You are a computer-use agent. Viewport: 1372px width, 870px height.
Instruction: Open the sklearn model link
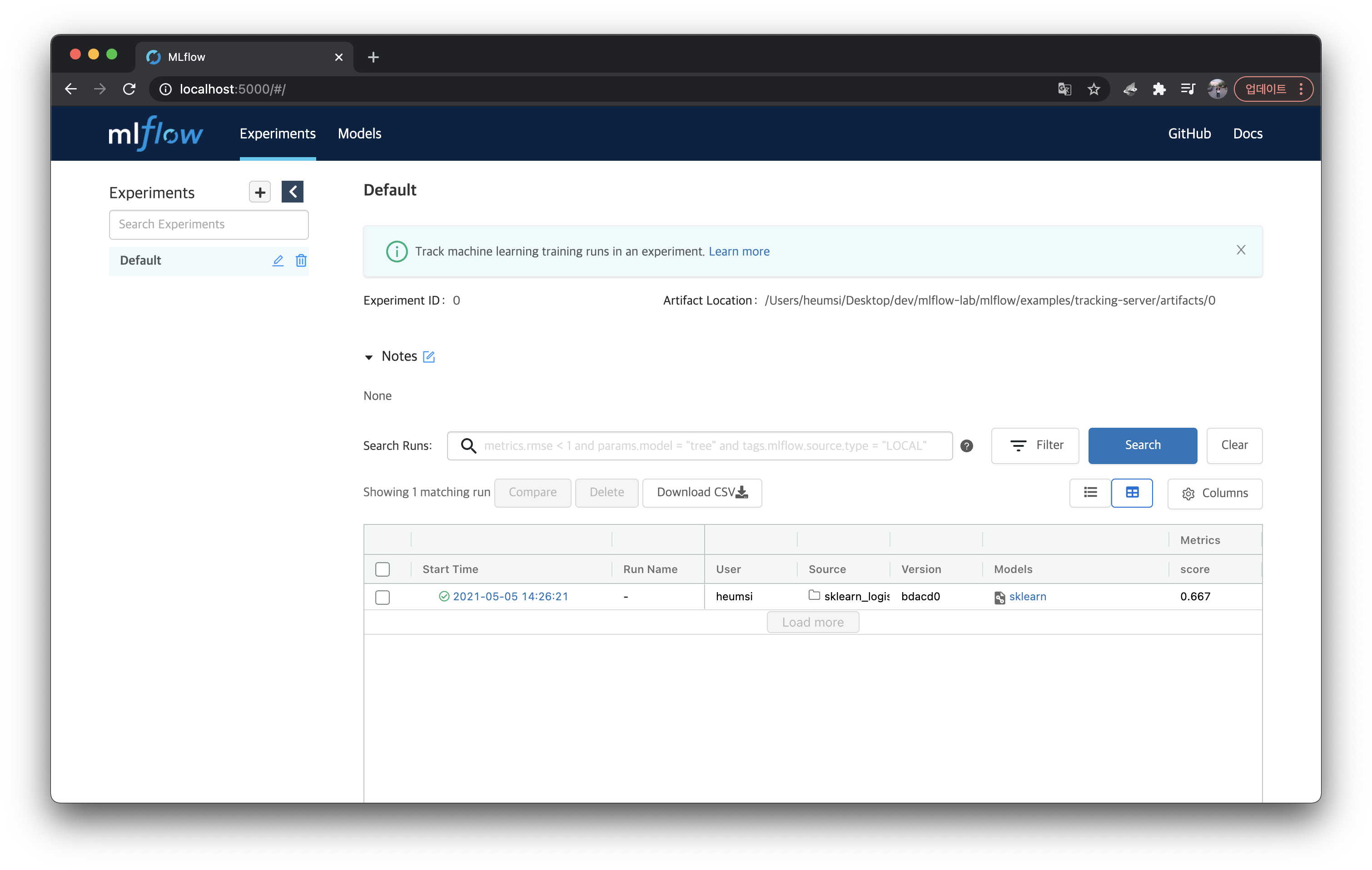[1027, 596]
